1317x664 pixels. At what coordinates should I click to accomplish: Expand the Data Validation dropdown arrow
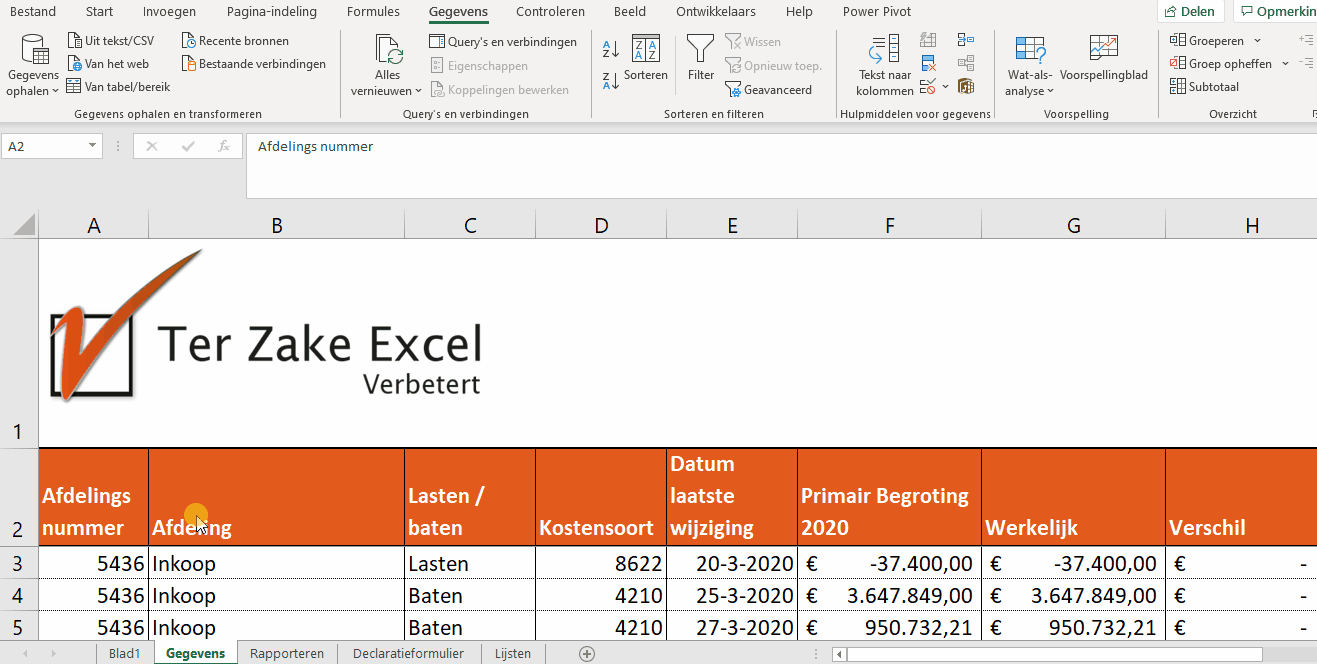(x=945, y=87)
